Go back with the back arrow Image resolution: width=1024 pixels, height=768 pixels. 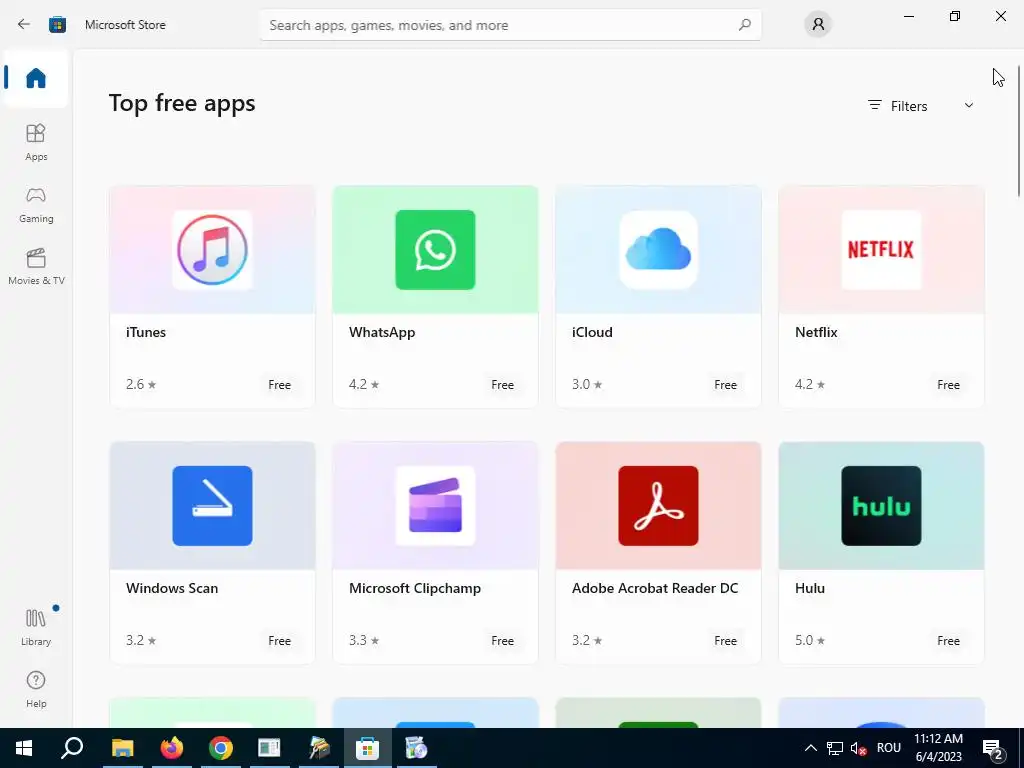point(24,25)
